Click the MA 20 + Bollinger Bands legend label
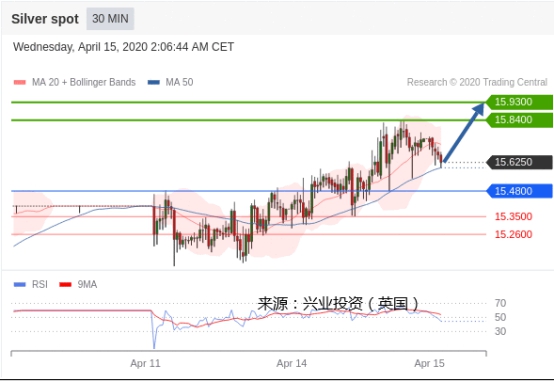Viewport: 554px width, 381px height. pos(84,82)
